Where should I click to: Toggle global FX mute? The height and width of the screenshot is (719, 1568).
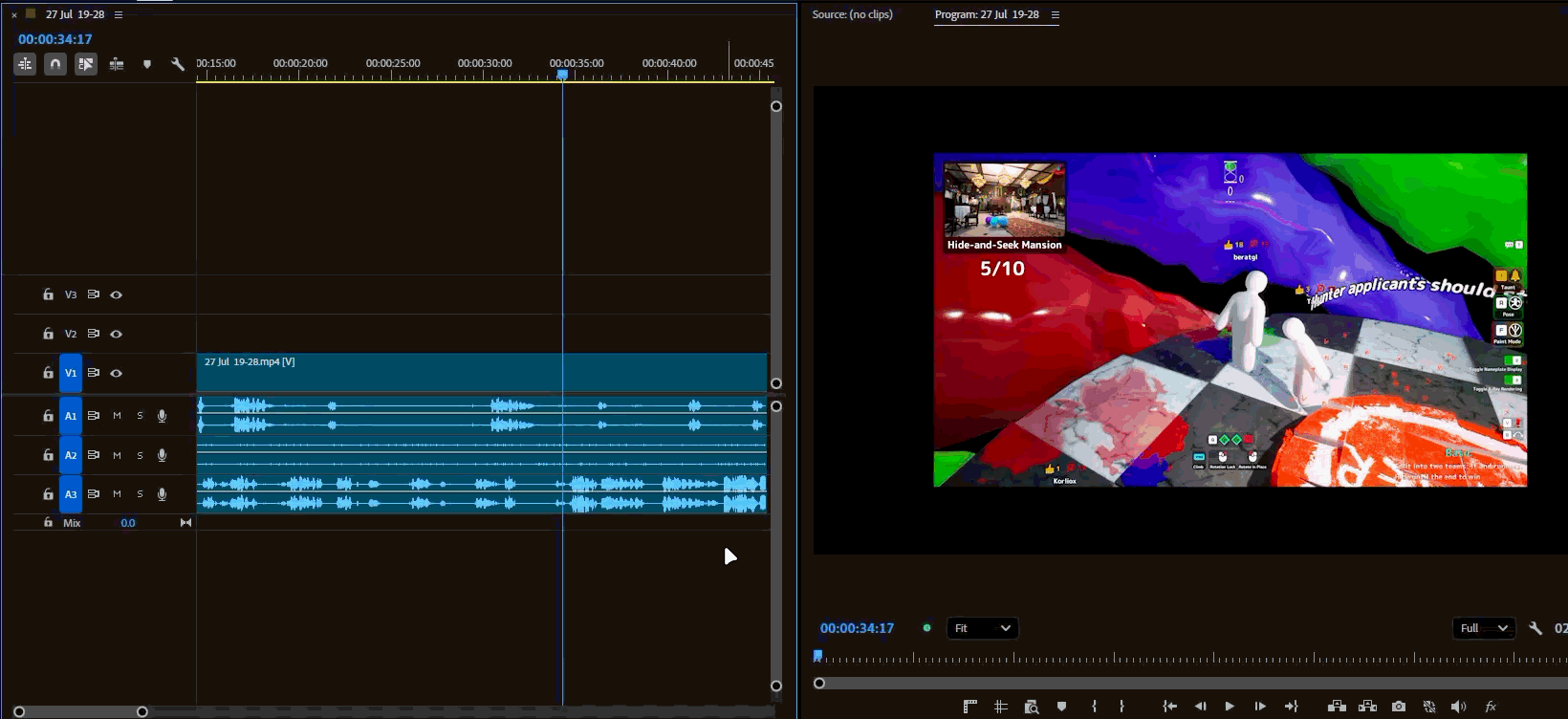[x=1491, y=707]
